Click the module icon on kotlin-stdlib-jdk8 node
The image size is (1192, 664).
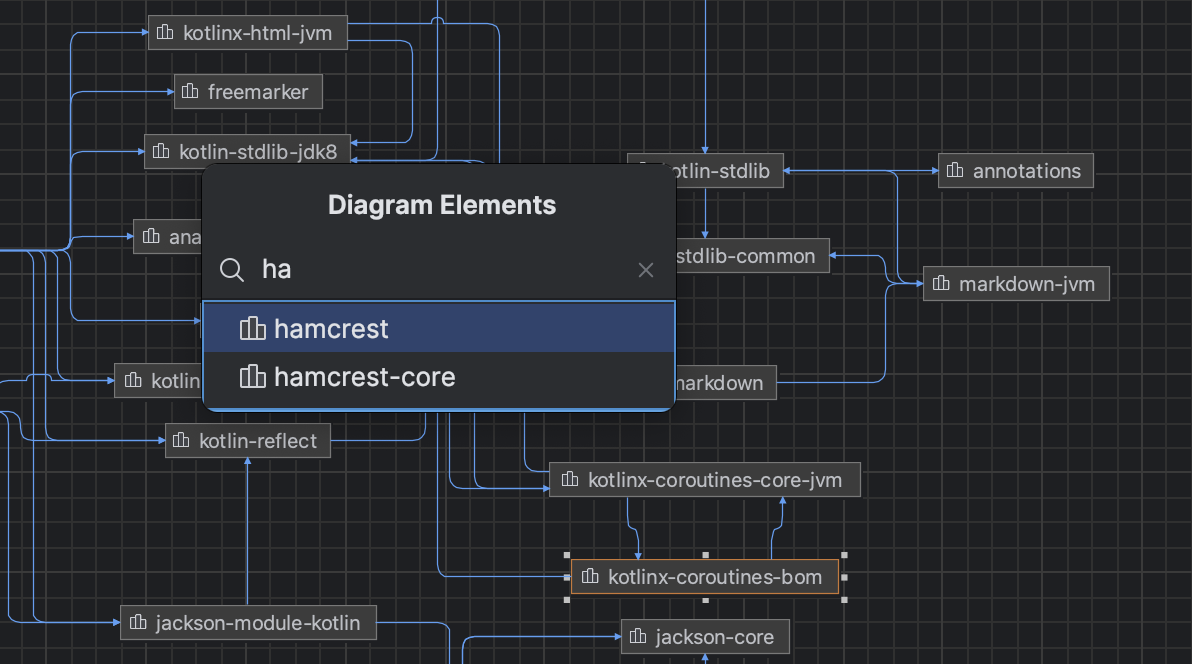163,151
